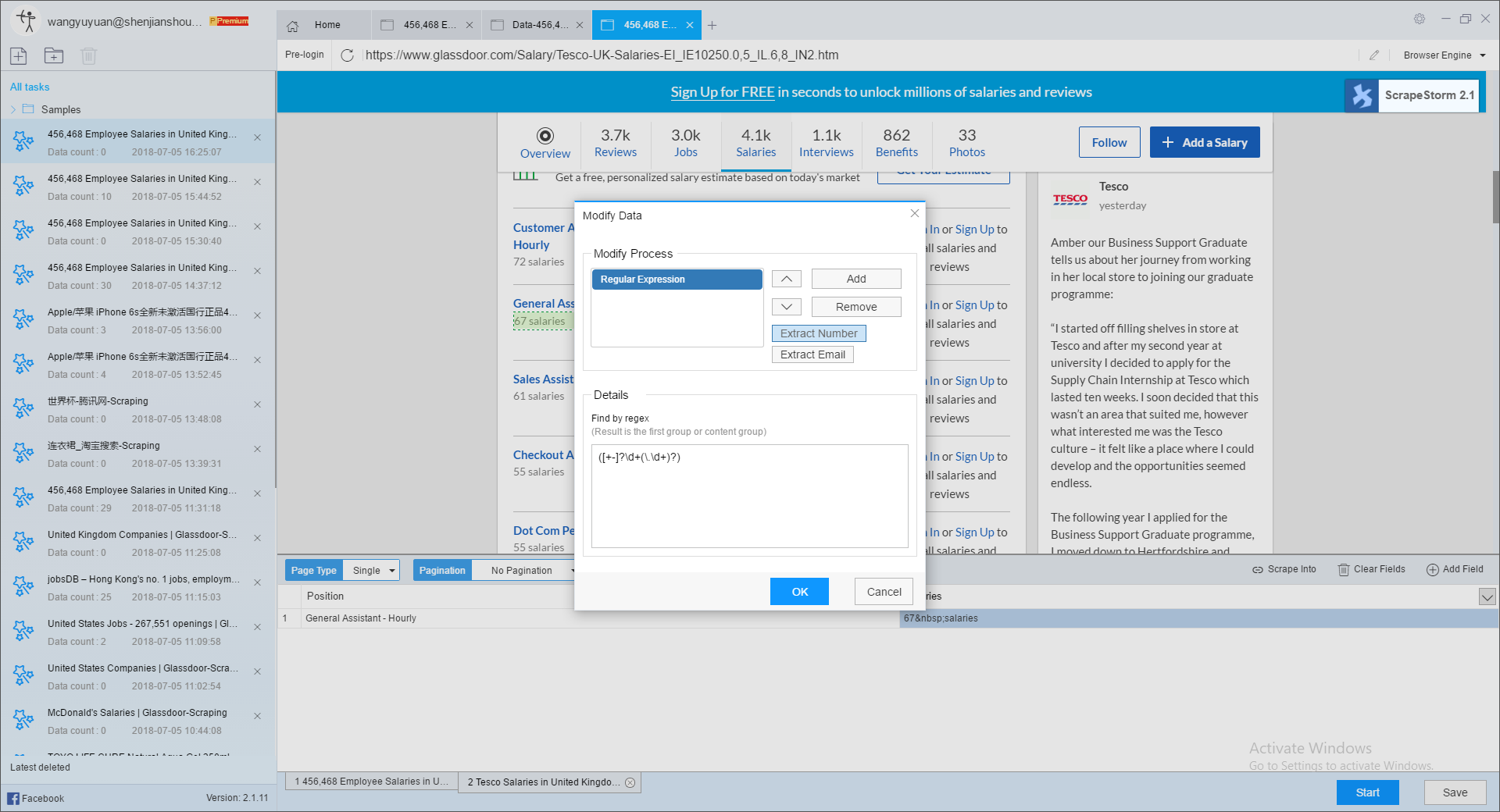The height and width of the screenshot is (812, 1500).
Task: Open the Jobs tab on Glassdoor
Action: pyautogui.click(x=686, y=143)
